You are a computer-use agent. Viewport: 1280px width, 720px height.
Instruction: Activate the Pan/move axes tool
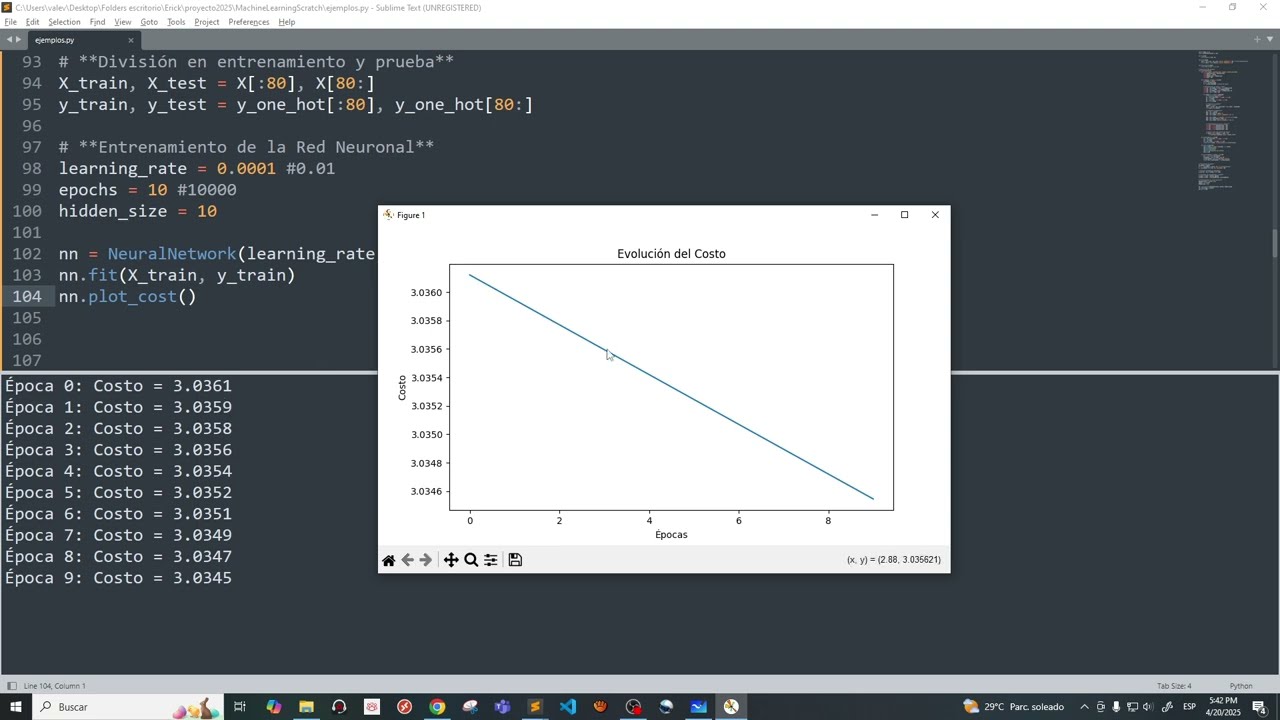click(451, 560)
